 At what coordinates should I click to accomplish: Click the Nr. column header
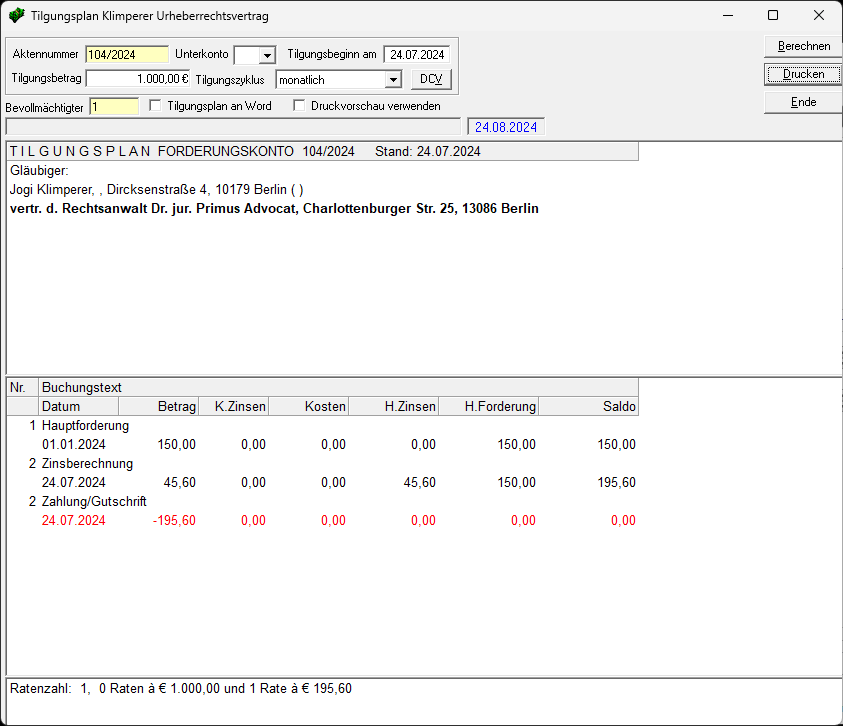pyautogui.click(x=23, y=387)
